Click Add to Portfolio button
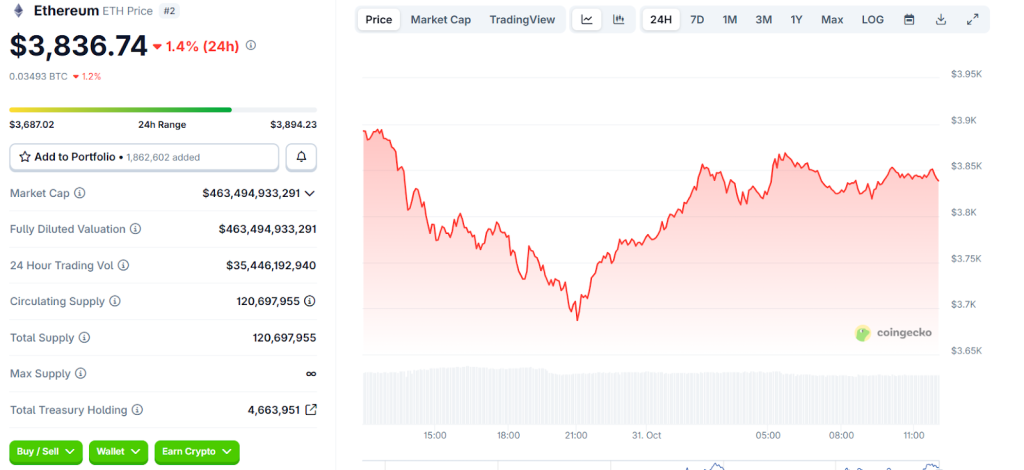This screenshot has height=470, width=1024. pyautogui.click(x=144, y=157)
